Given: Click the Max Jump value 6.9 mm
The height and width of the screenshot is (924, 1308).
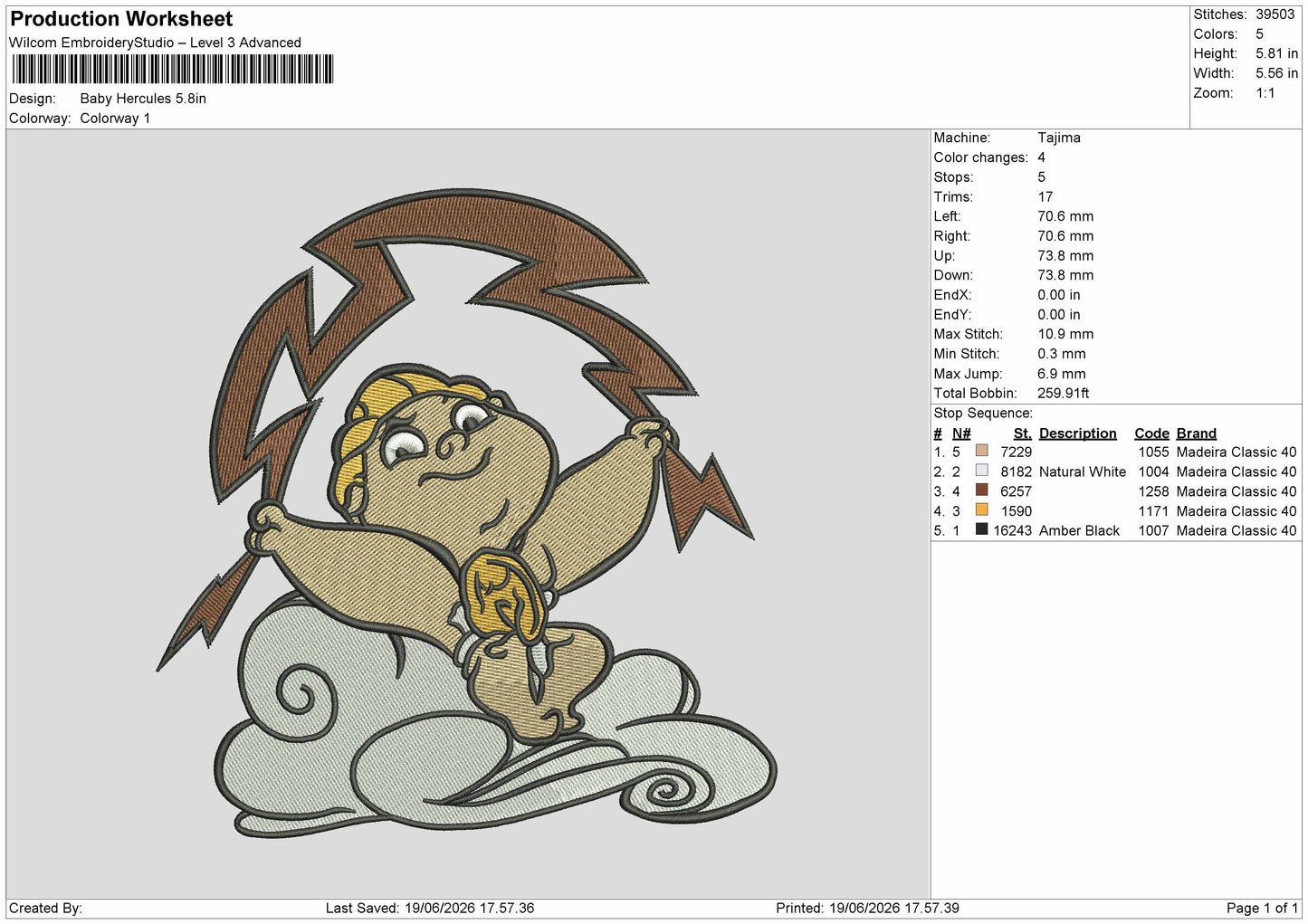Looking at the screenshot, I should tap(1061, 374).
